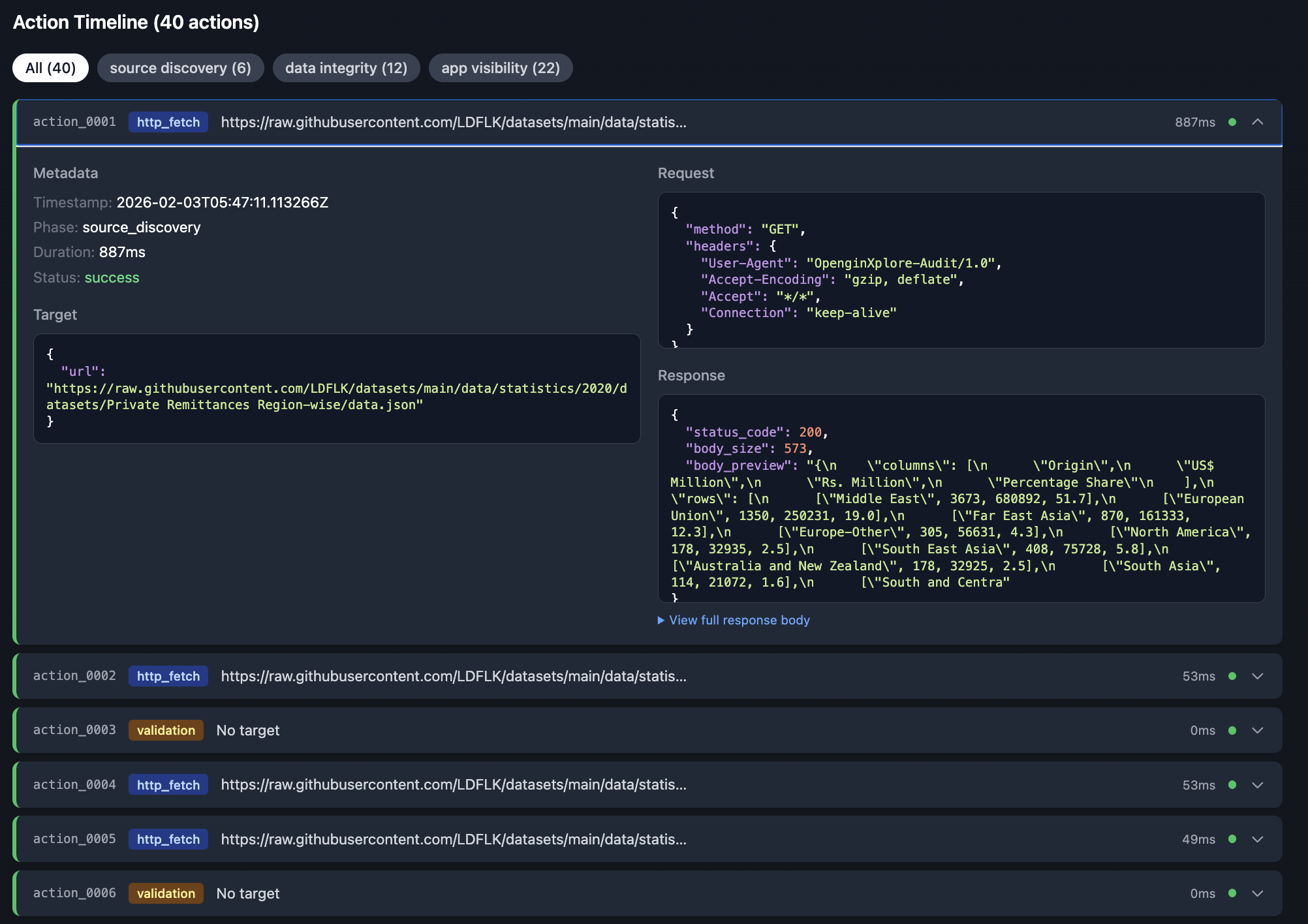Filter by app visibility (22)

[x=500, y=68]
